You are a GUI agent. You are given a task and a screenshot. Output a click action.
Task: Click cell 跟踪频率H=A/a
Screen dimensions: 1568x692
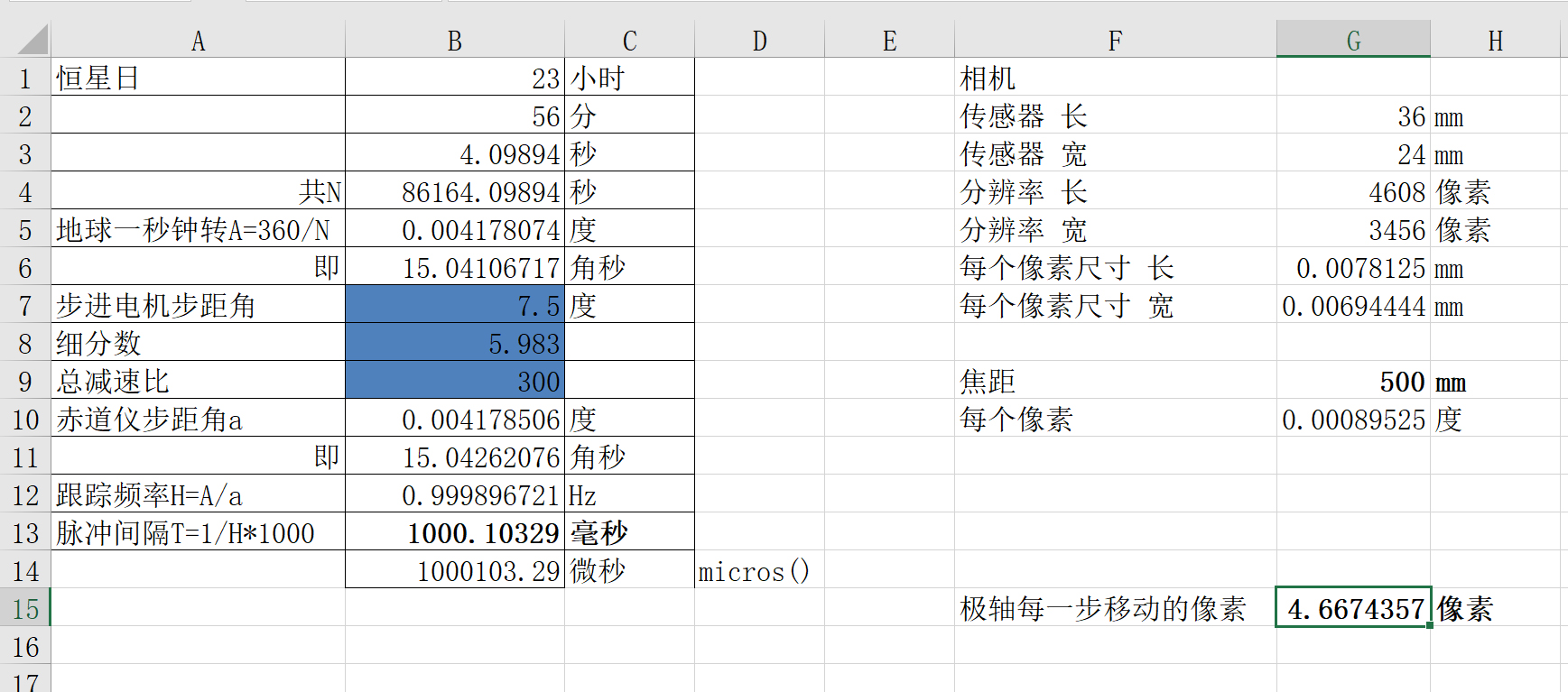pos(199,494)
